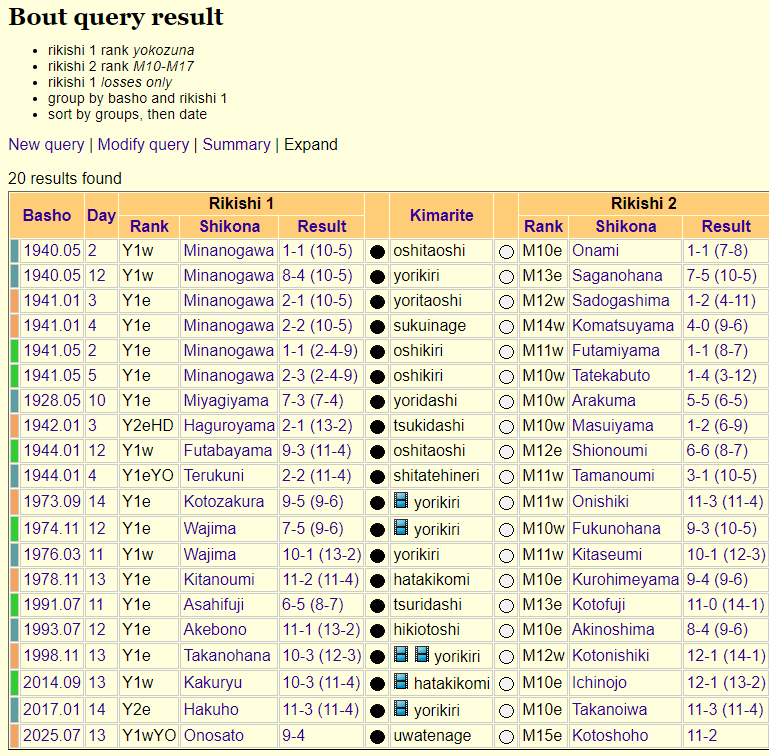Click second video icon in Takanohana row
The height and width of the screenshot is (756, 769).
pyautogui.click(x=422, y=654)
